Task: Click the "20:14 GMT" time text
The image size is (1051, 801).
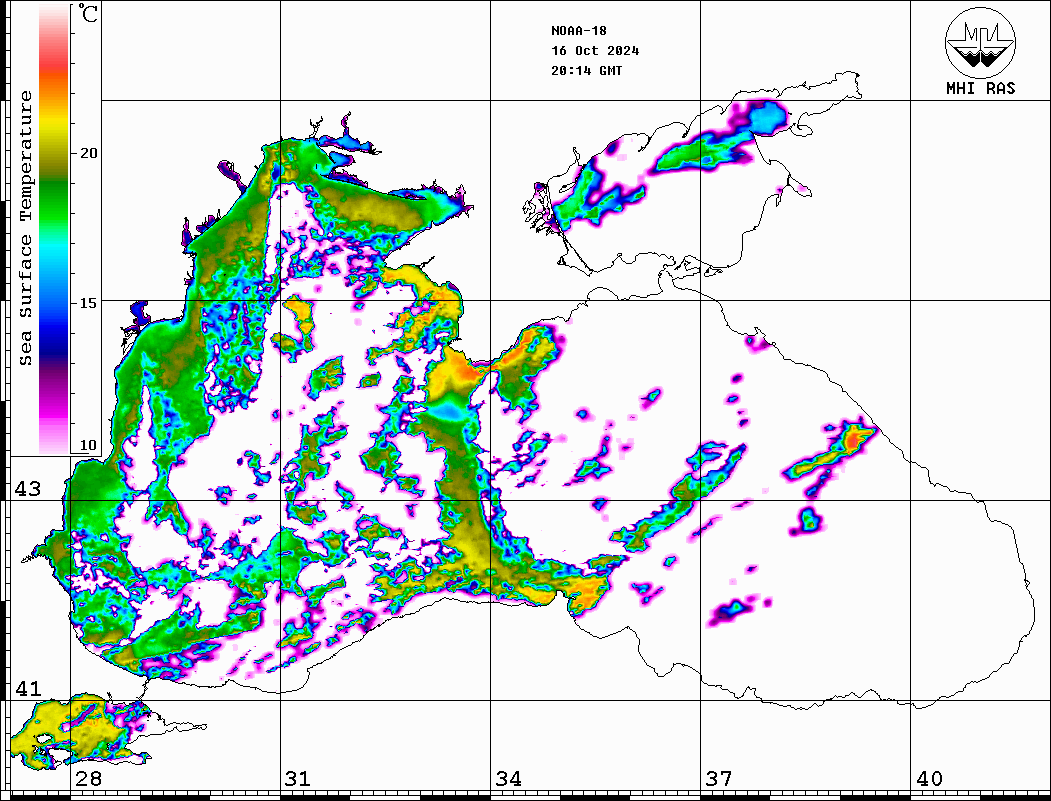Action: [x=586, y=70]
